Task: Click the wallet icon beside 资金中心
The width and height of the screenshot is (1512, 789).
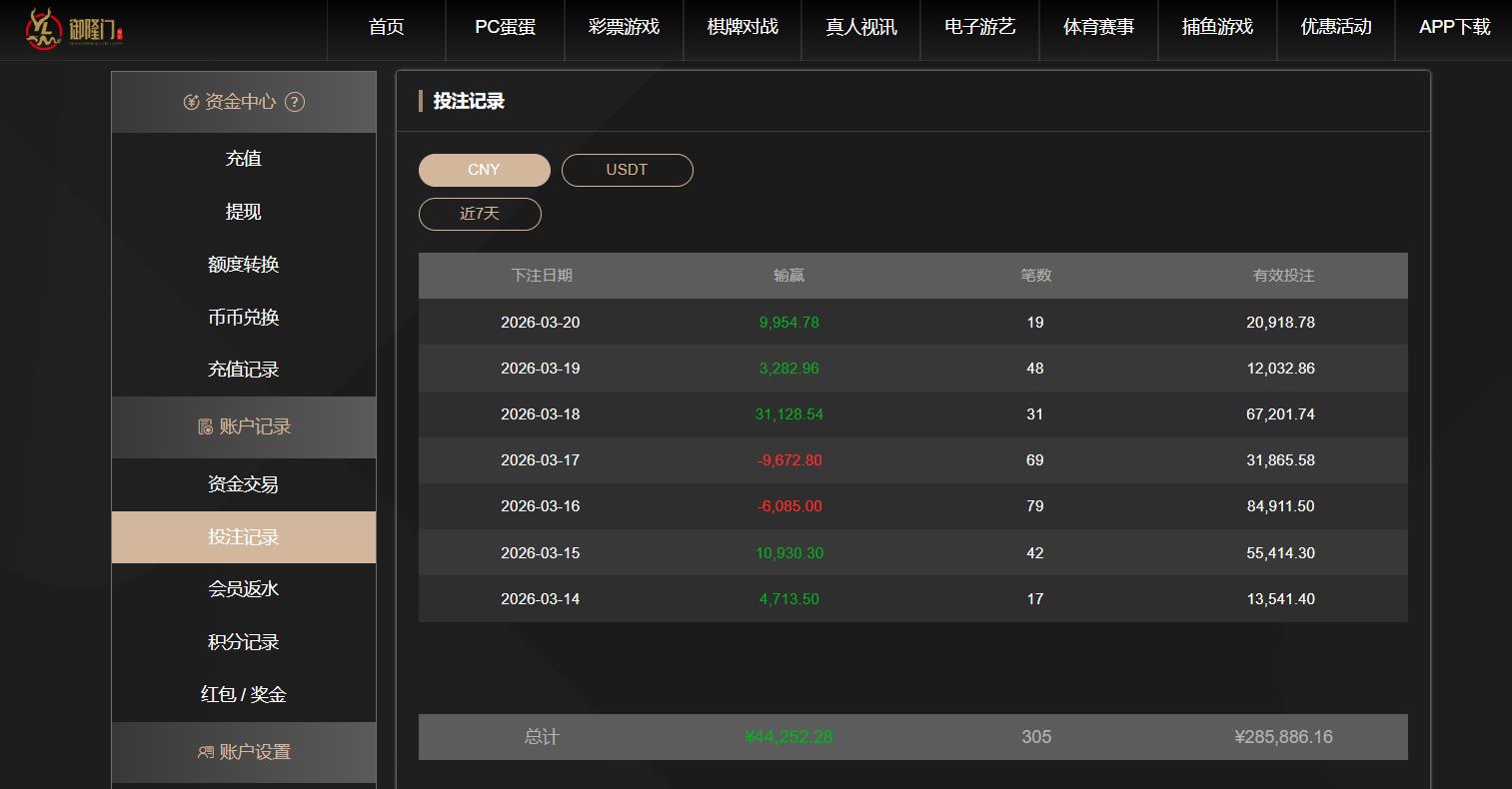Action: click(194, 101)
